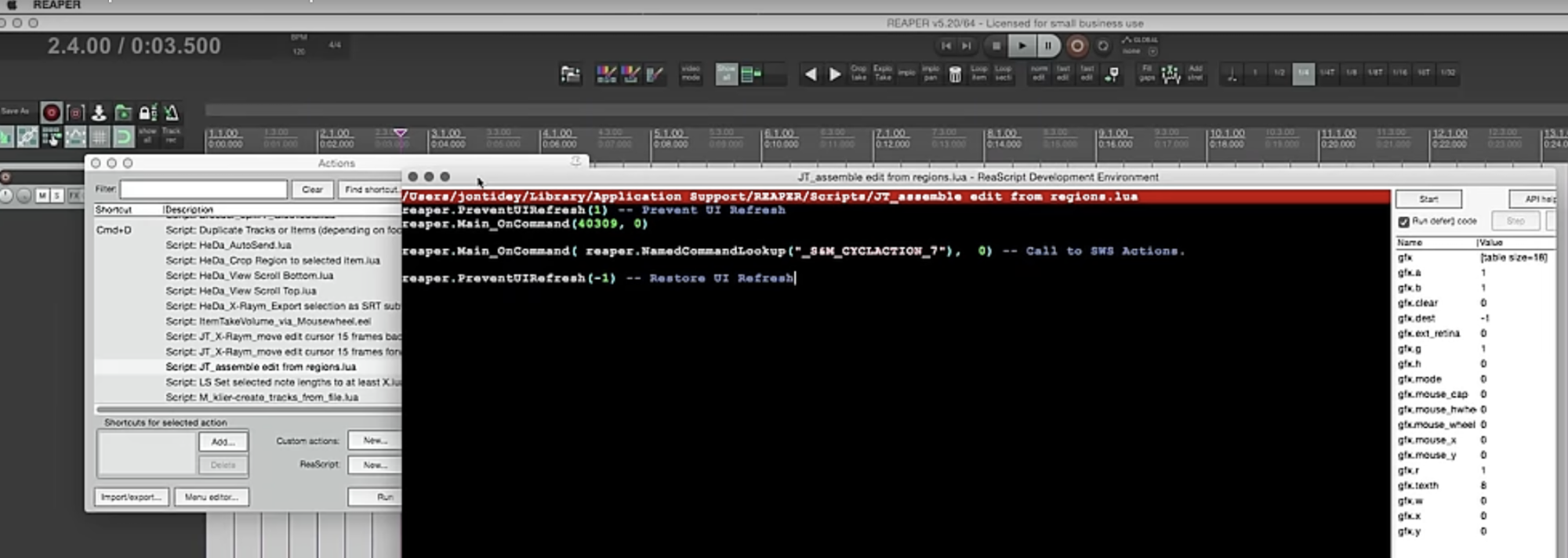
Task: Jump to project end in transport
Action: [967, 45]
